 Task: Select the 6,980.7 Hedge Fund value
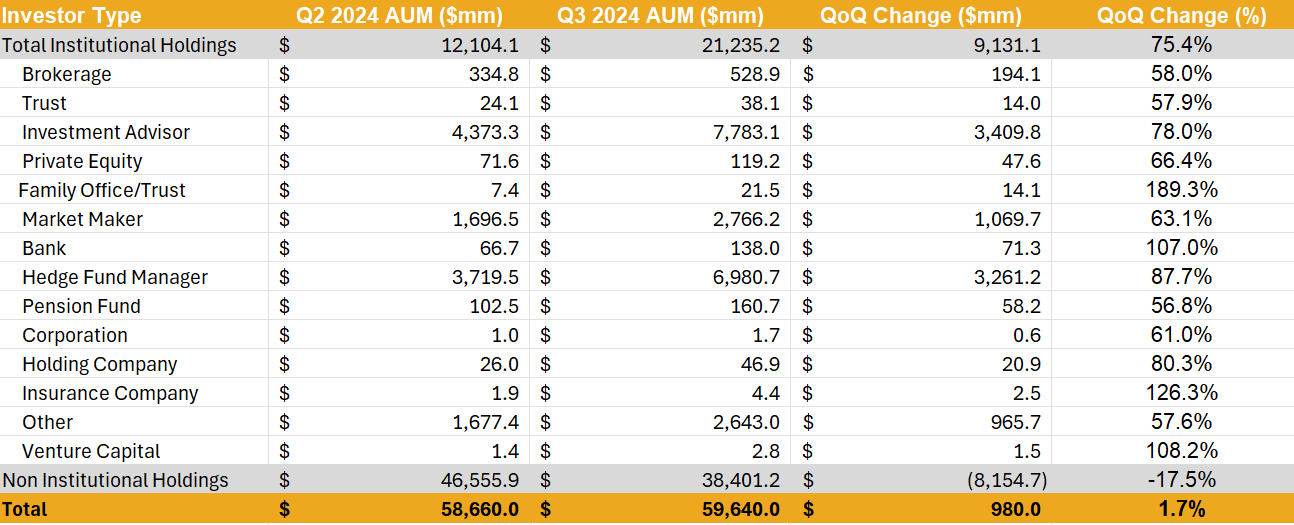pos(745,277)
